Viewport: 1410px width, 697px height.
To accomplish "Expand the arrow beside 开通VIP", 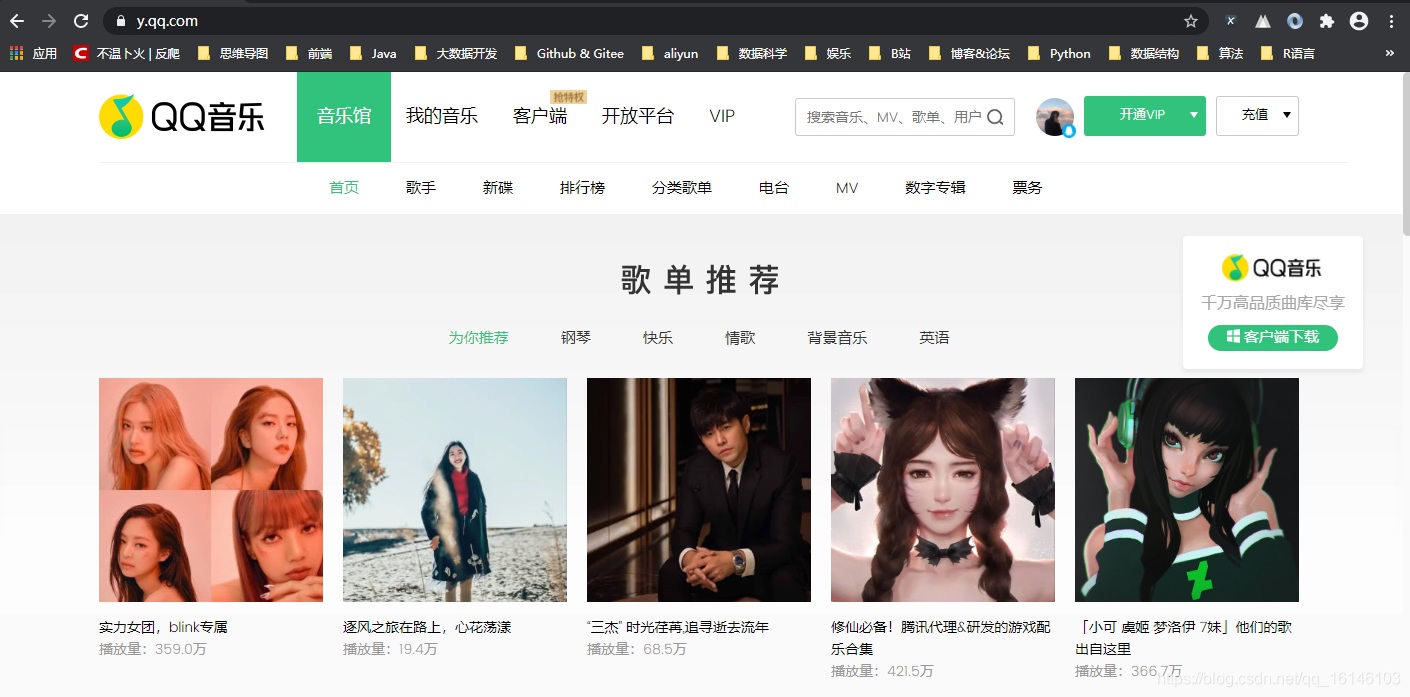I will [1193, 116].
